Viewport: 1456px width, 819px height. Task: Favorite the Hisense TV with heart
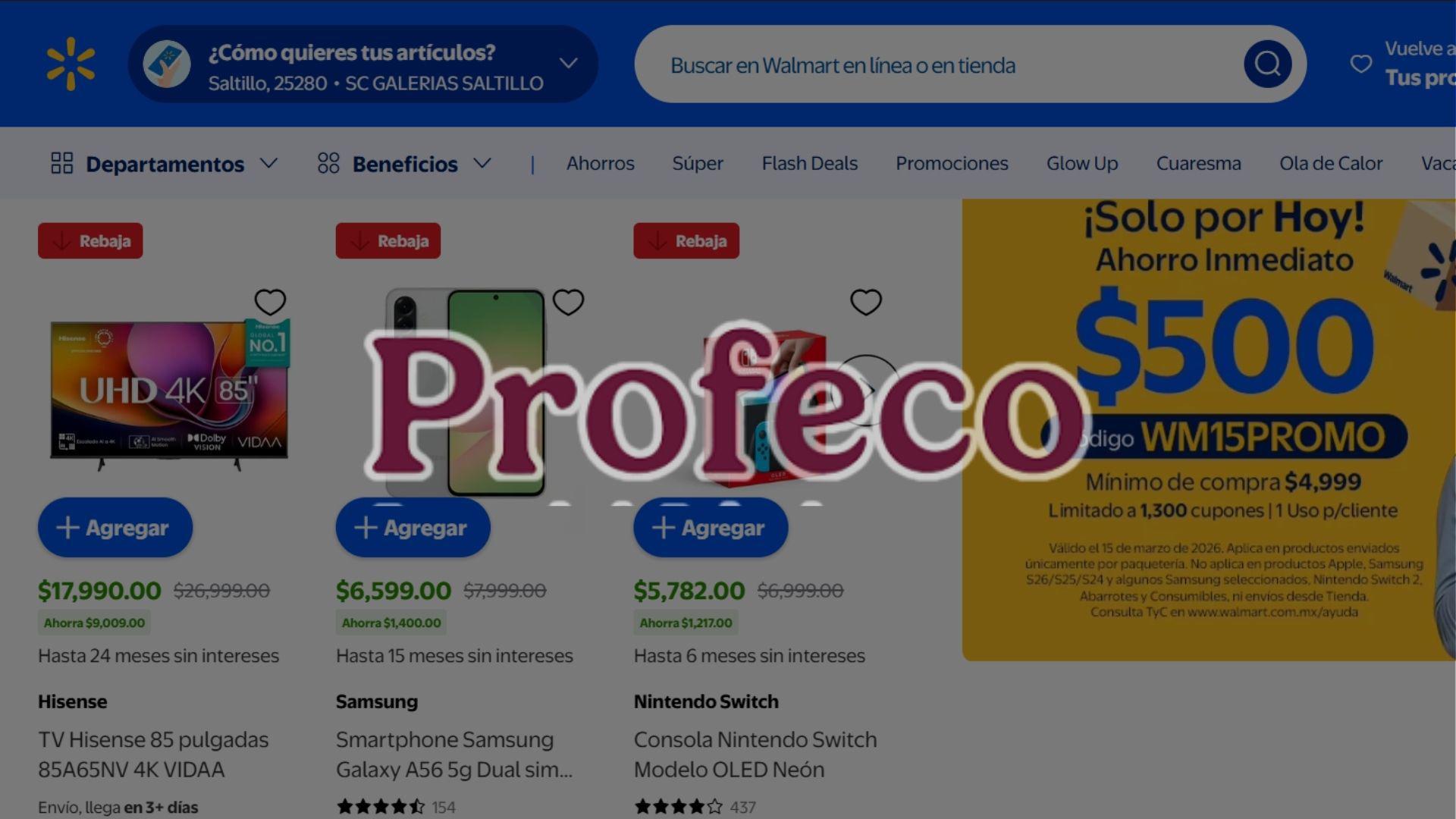tap(270, 302)
